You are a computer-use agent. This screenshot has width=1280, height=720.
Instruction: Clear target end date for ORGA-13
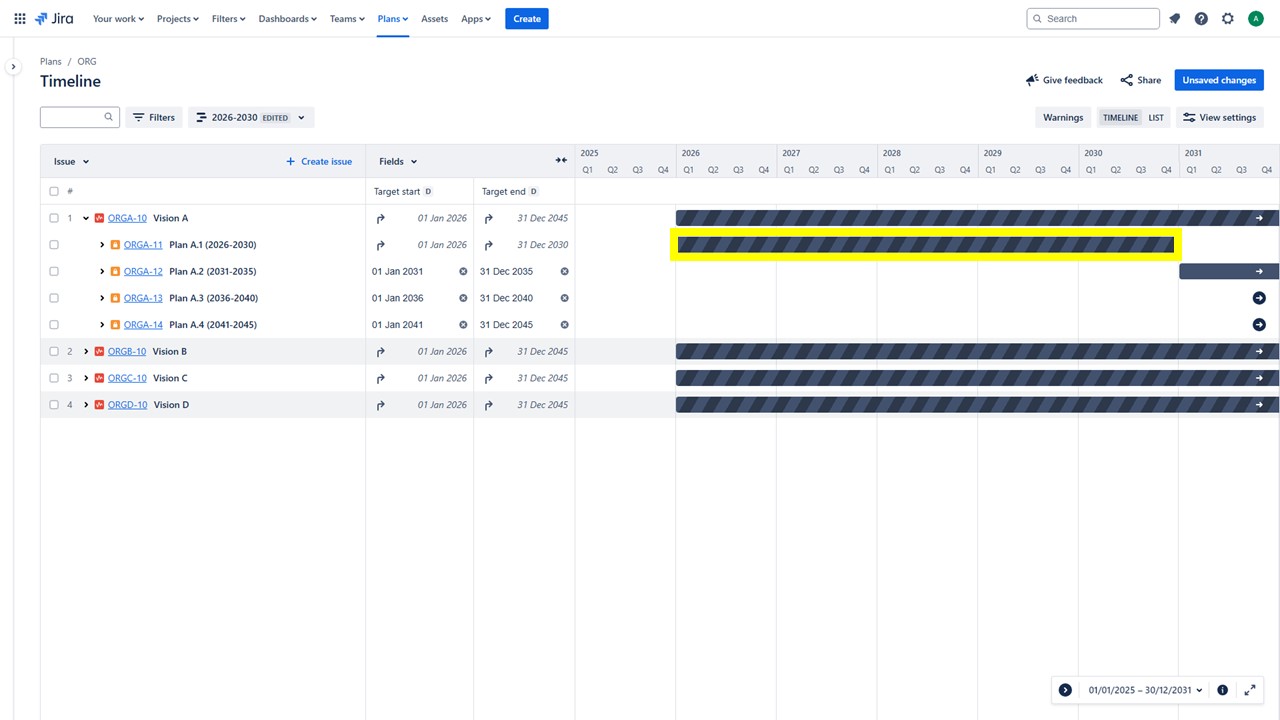coord(564,298)
